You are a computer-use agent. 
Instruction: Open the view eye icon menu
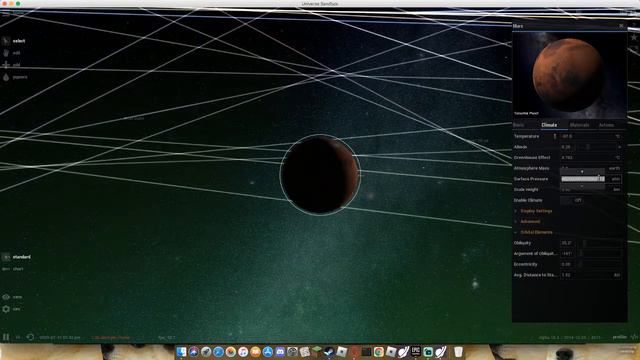6,297
